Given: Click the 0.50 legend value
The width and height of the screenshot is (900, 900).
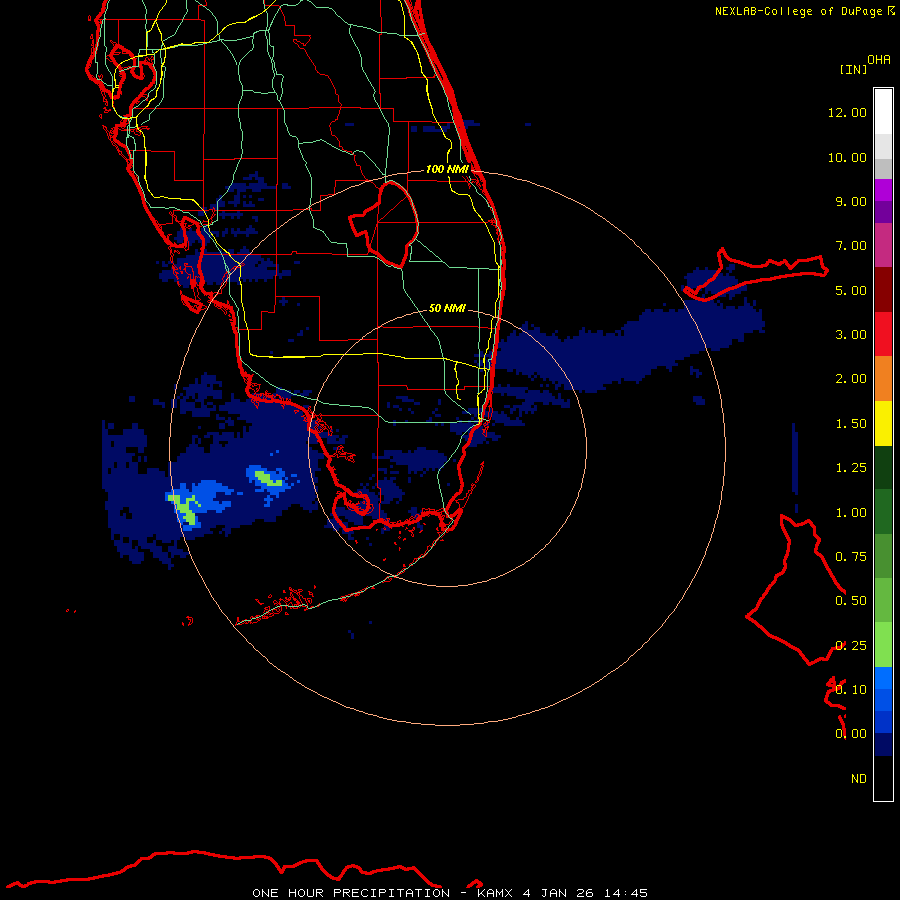Looking at the screenshot, I should [x=851, y=601].
